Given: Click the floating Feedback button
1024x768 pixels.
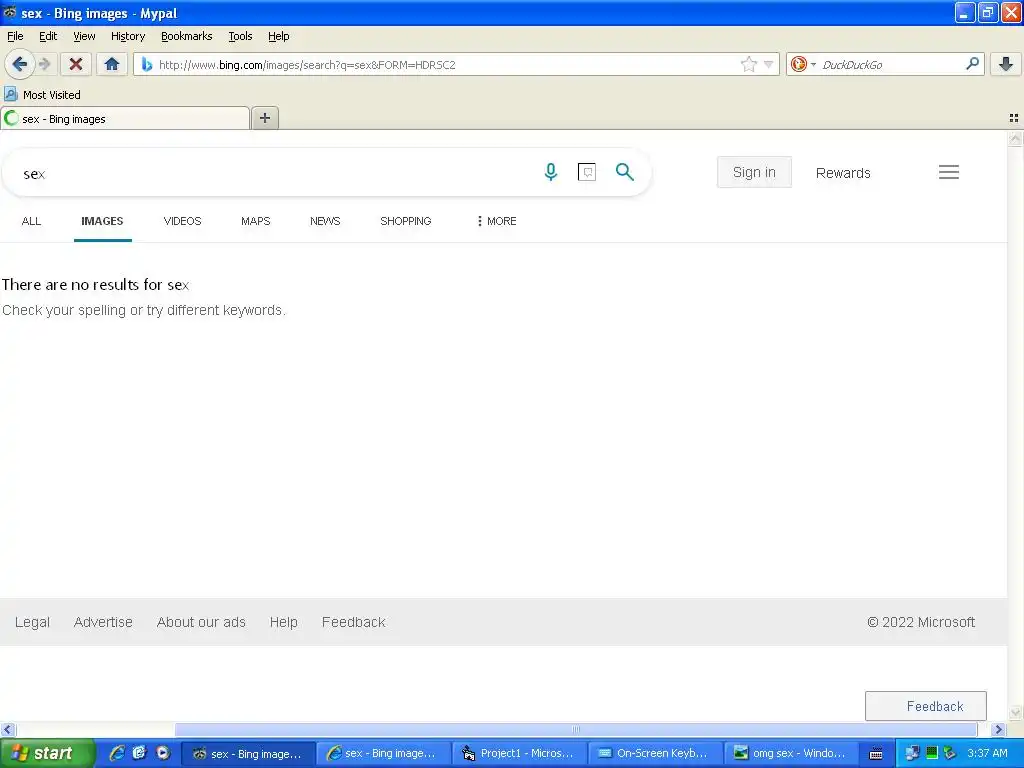Looking at the screenshot, I should coord(925,706).
